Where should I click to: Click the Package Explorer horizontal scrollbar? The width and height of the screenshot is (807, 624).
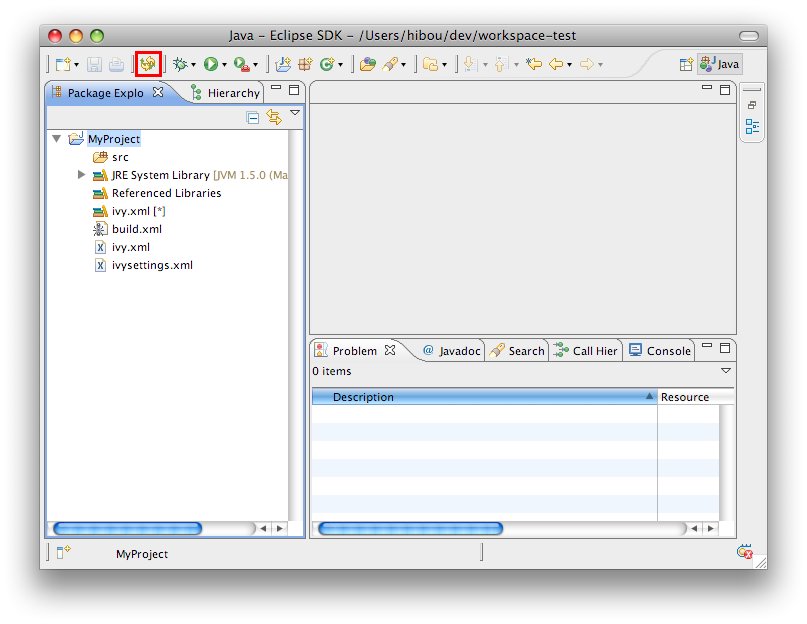point(127,528)
